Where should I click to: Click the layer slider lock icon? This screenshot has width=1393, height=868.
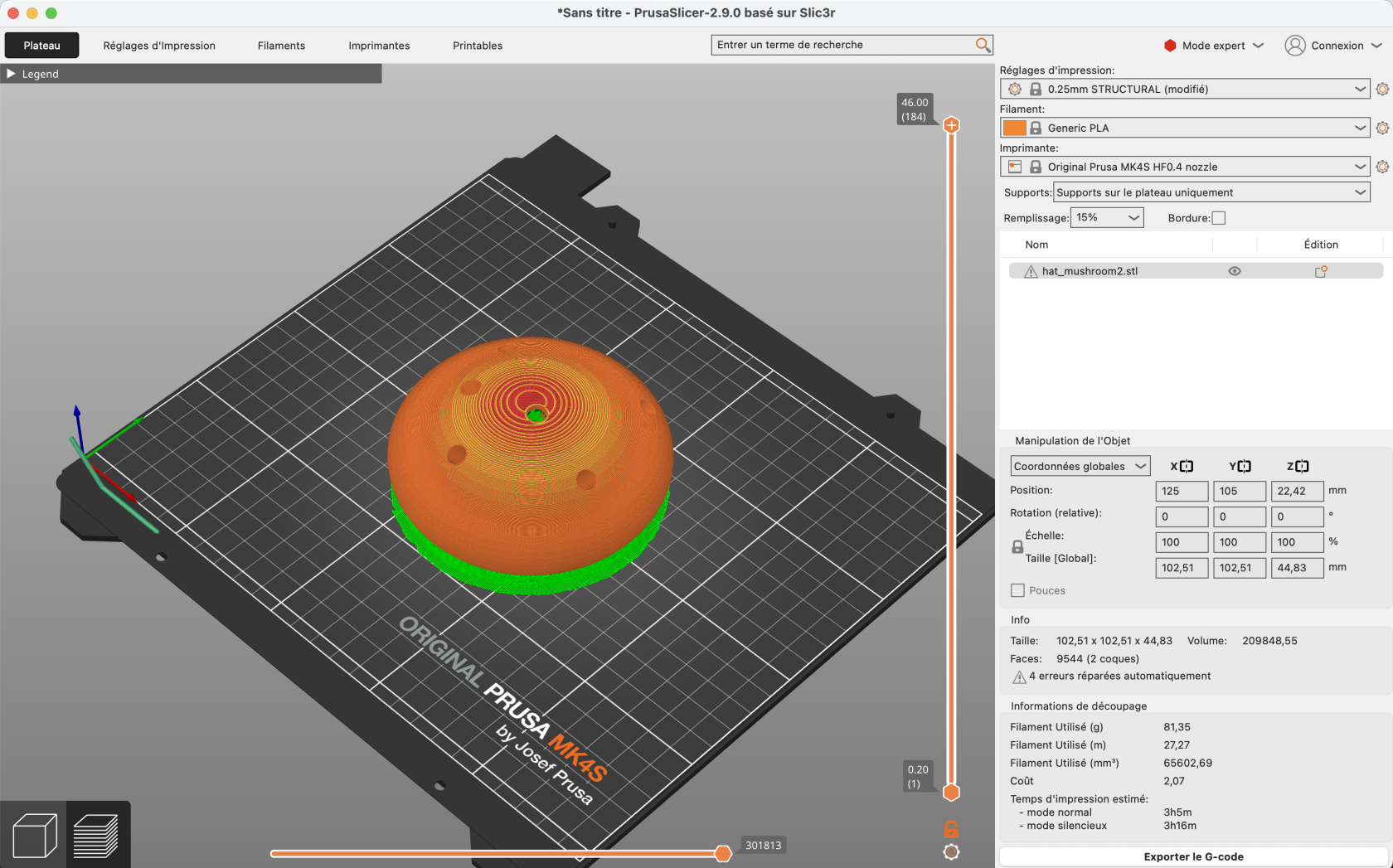(x=951, y=829)
